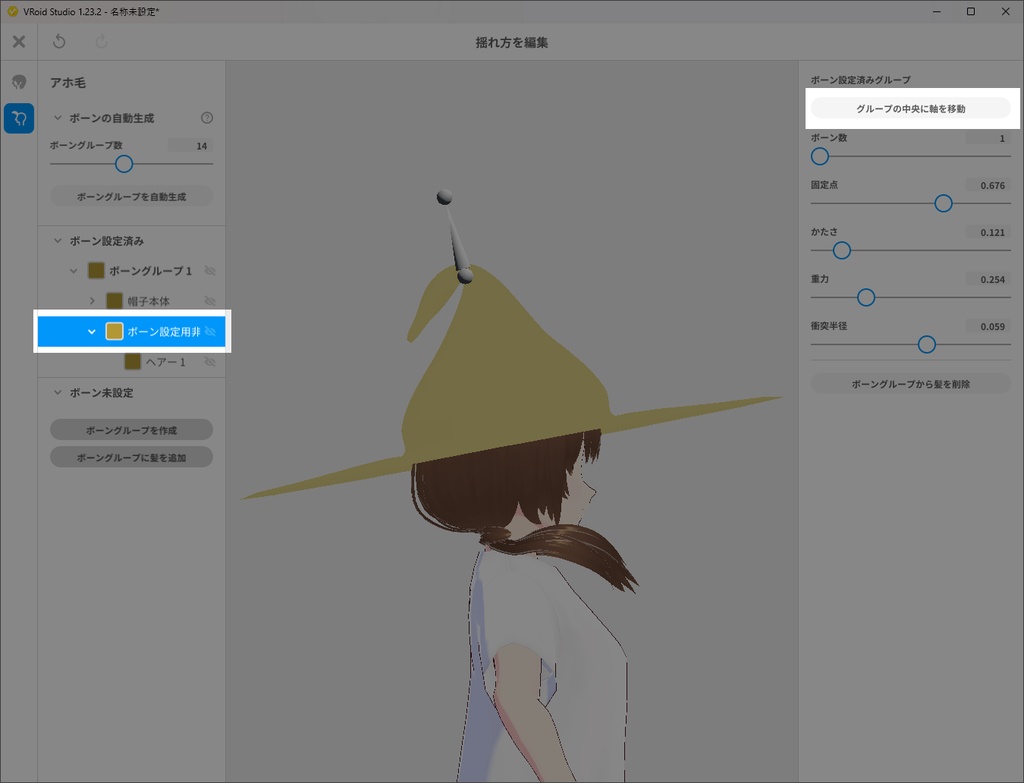Collapse the ボーンの自動生成 section
This screenshot has width=1024, height=783.
57,118
